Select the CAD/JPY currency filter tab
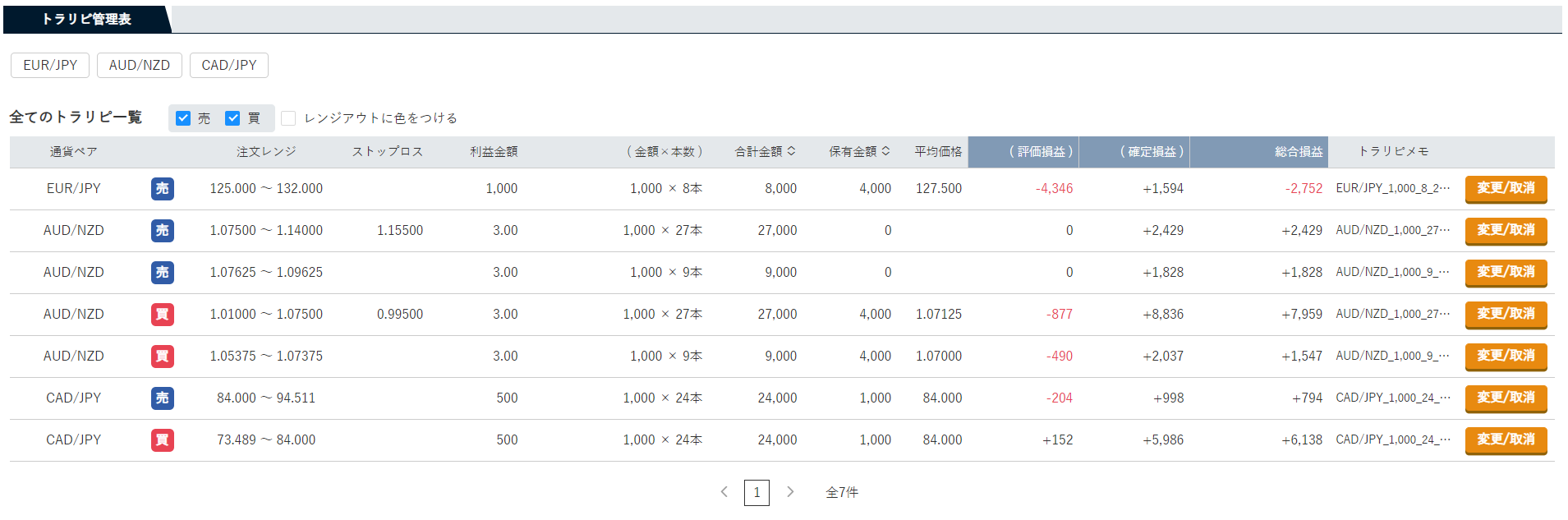Image resolution: width=1568 pixels, height=520 pixels. (x=229, y=66)
